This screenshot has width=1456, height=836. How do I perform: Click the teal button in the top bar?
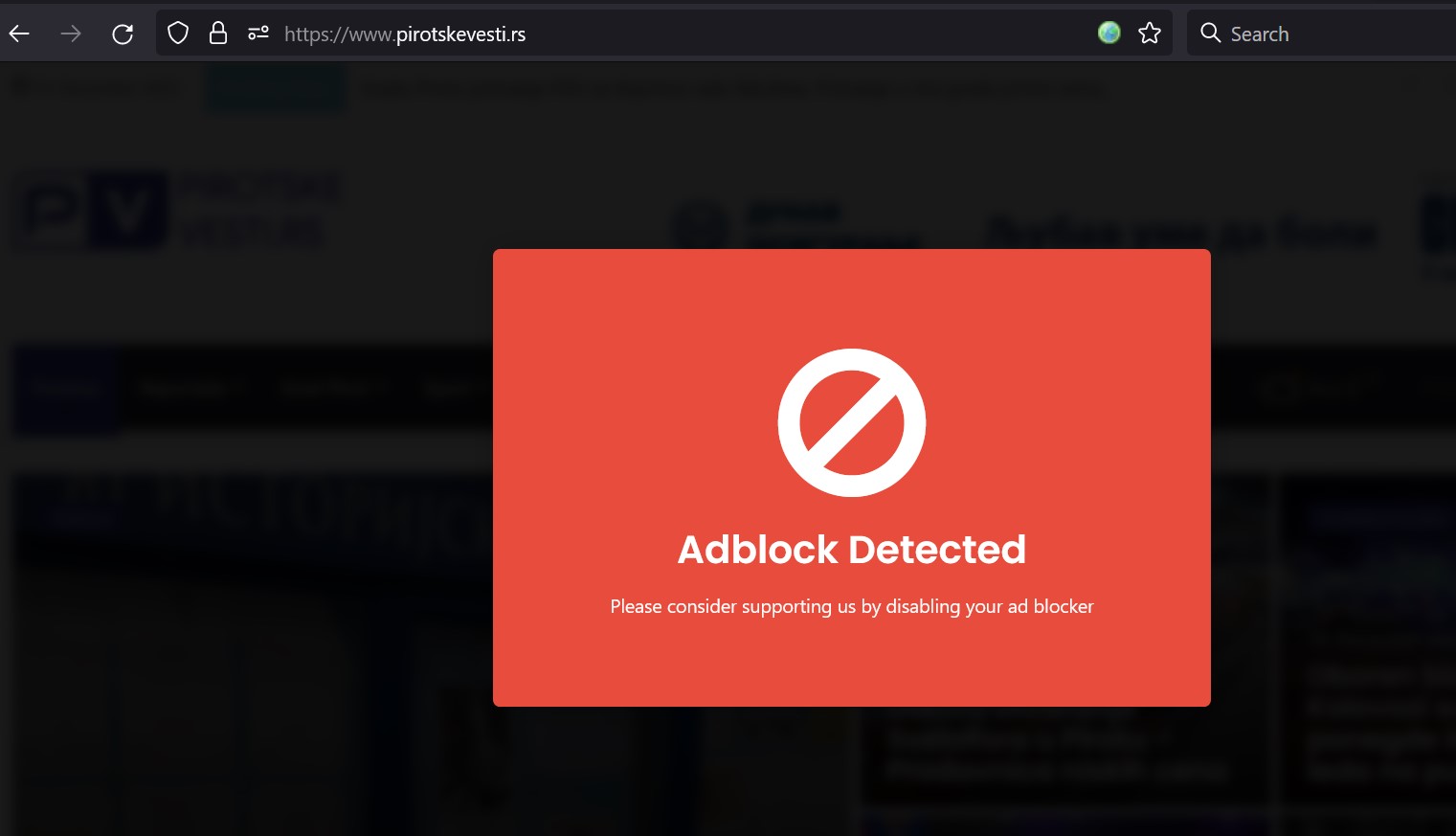275,87
